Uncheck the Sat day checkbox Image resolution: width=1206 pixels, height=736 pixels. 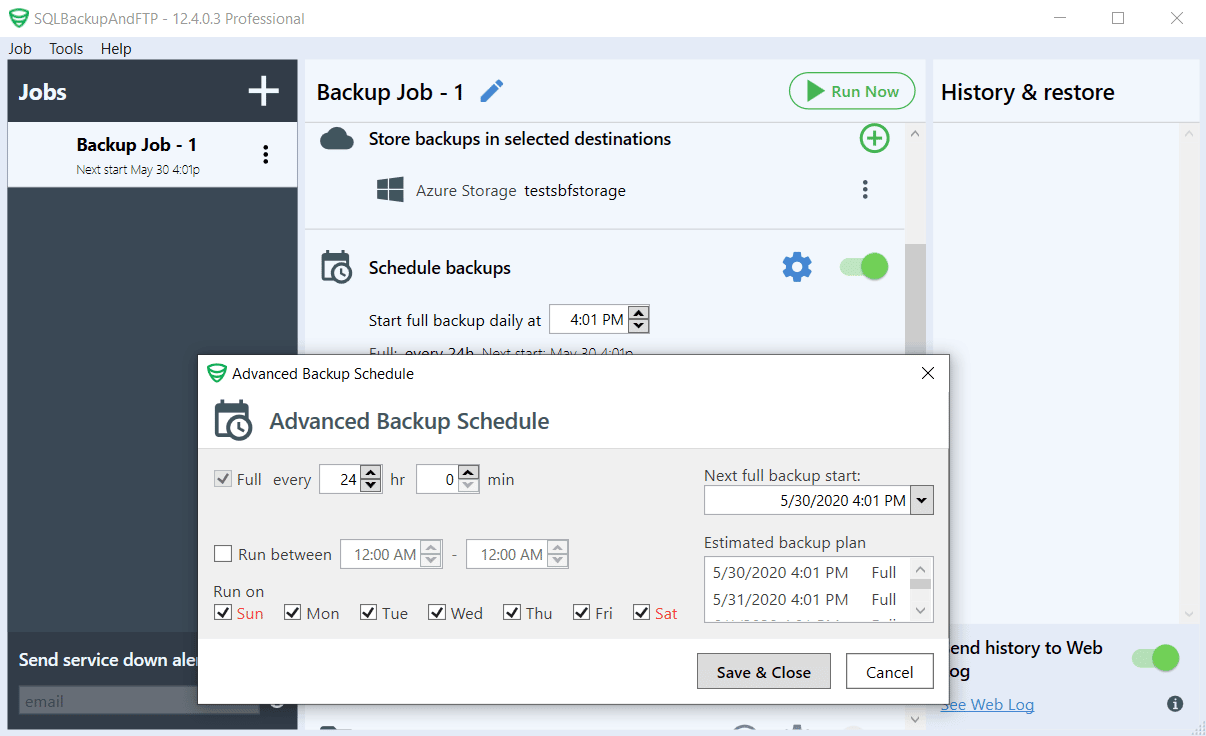tap(642, 613)
